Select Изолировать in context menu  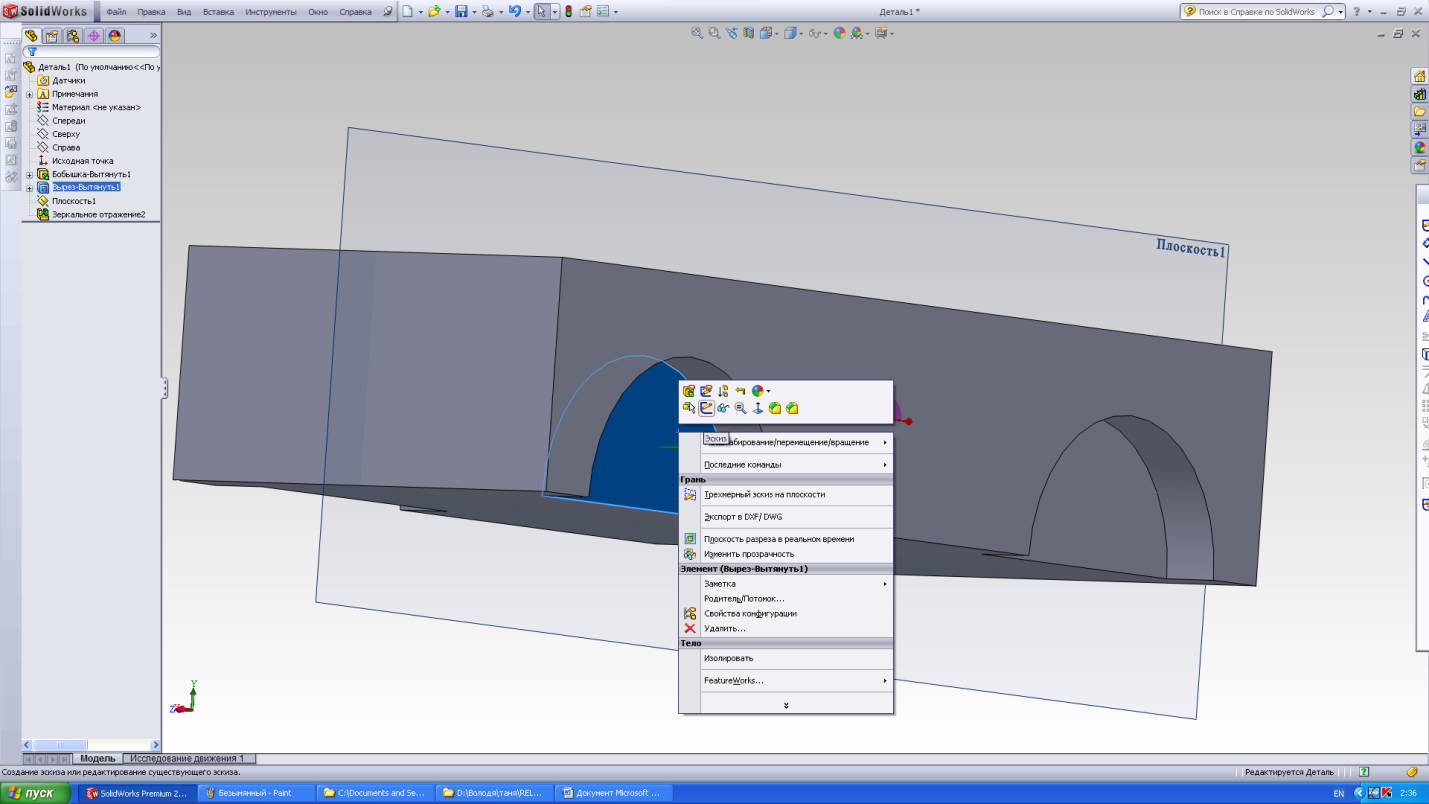coord(728,658)
